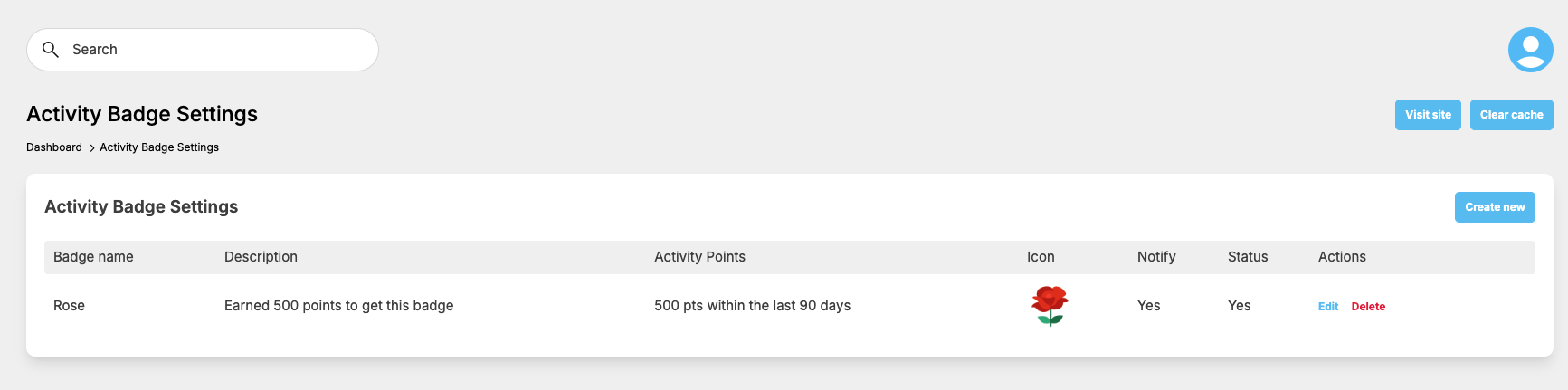This screenshot has width=1568, height=390.
Task: Click the breadcrumb chevron separator
Action: click(91, 147)
